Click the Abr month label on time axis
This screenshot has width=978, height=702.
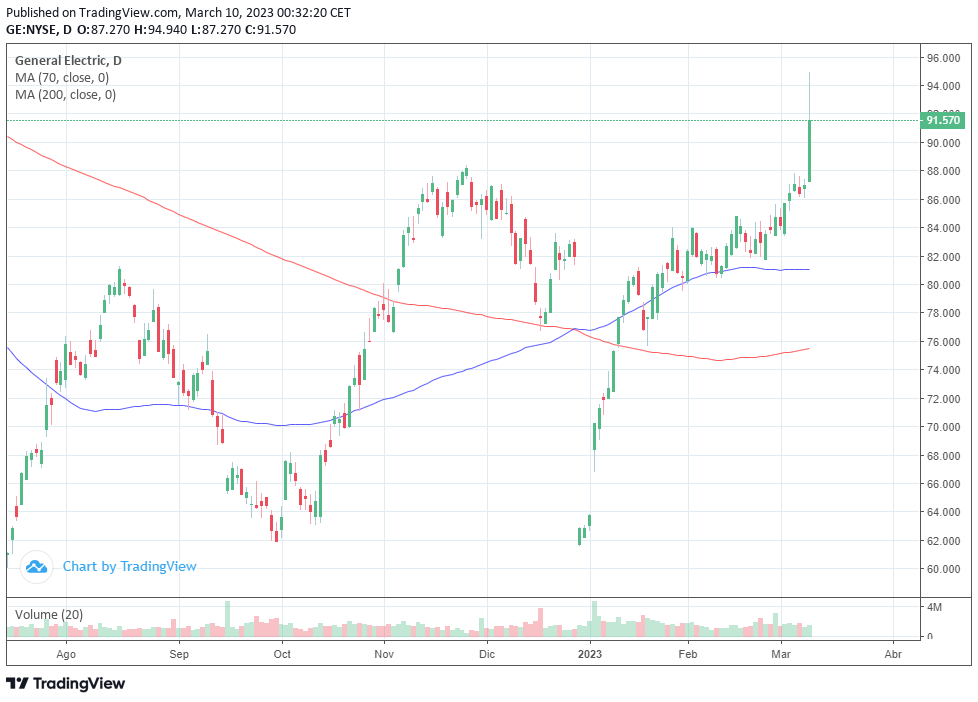coord(893,655)
